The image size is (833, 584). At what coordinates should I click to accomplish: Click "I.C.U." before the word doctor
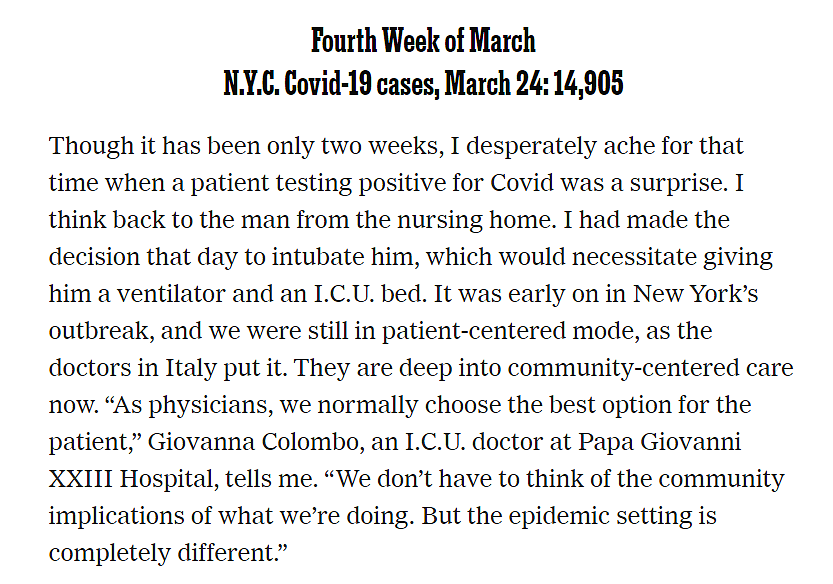435,442
